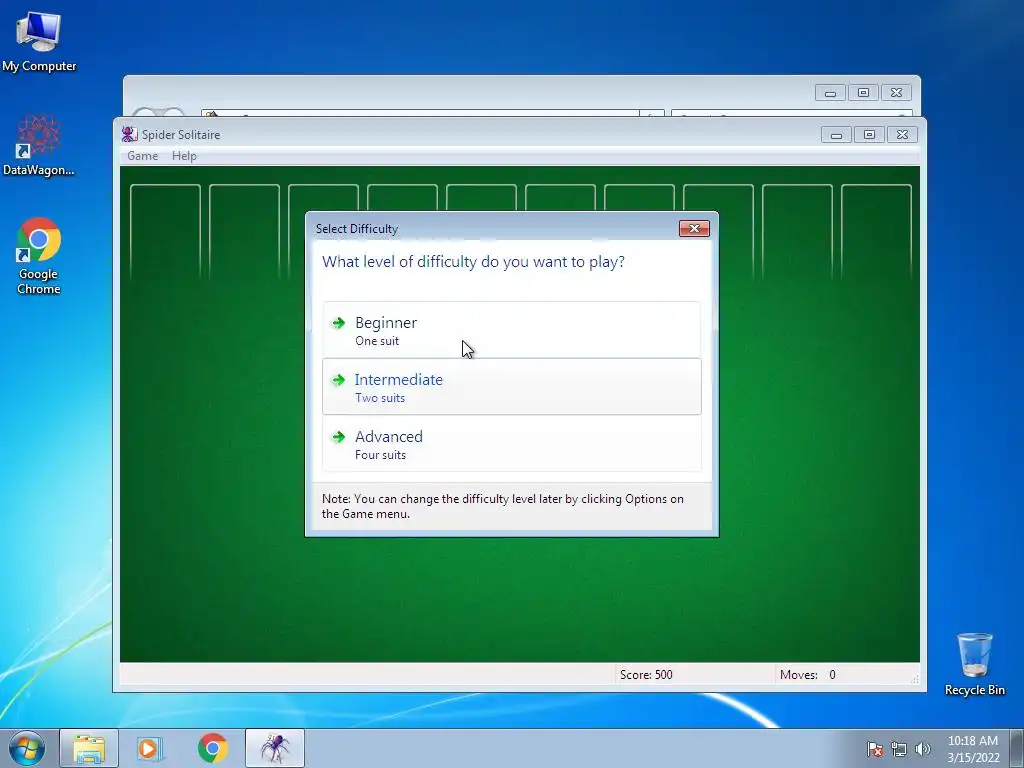
Task: Click the Spider Solitaire taskbar button
Action: pyautogui.click(x=275, y=748)
